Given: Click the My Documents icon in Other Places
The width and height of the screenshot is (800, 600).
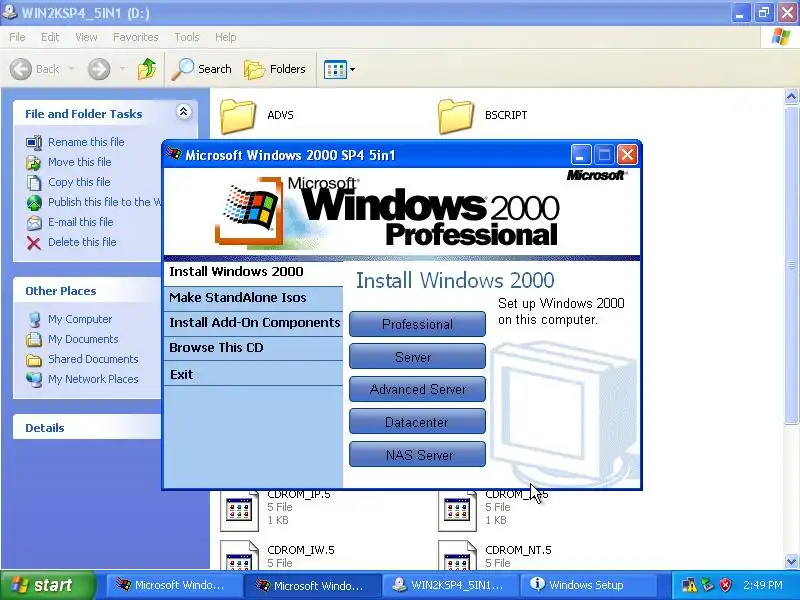Looking at the screenshot, I should (34, 339).
